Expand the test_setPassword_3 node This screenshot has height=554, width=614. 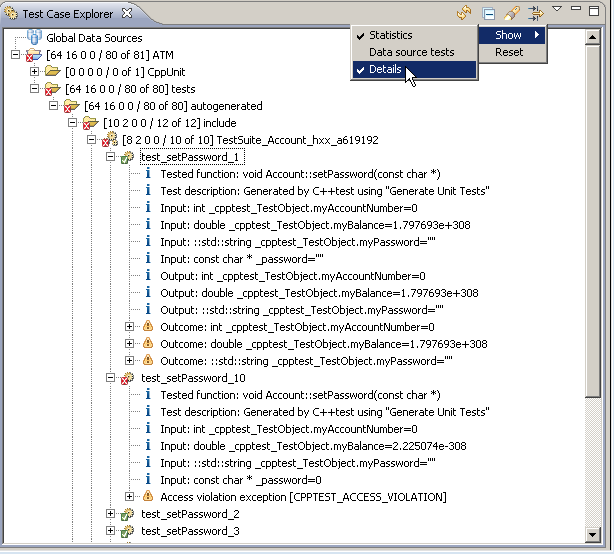pyautogui.click(x=110, y=531)
